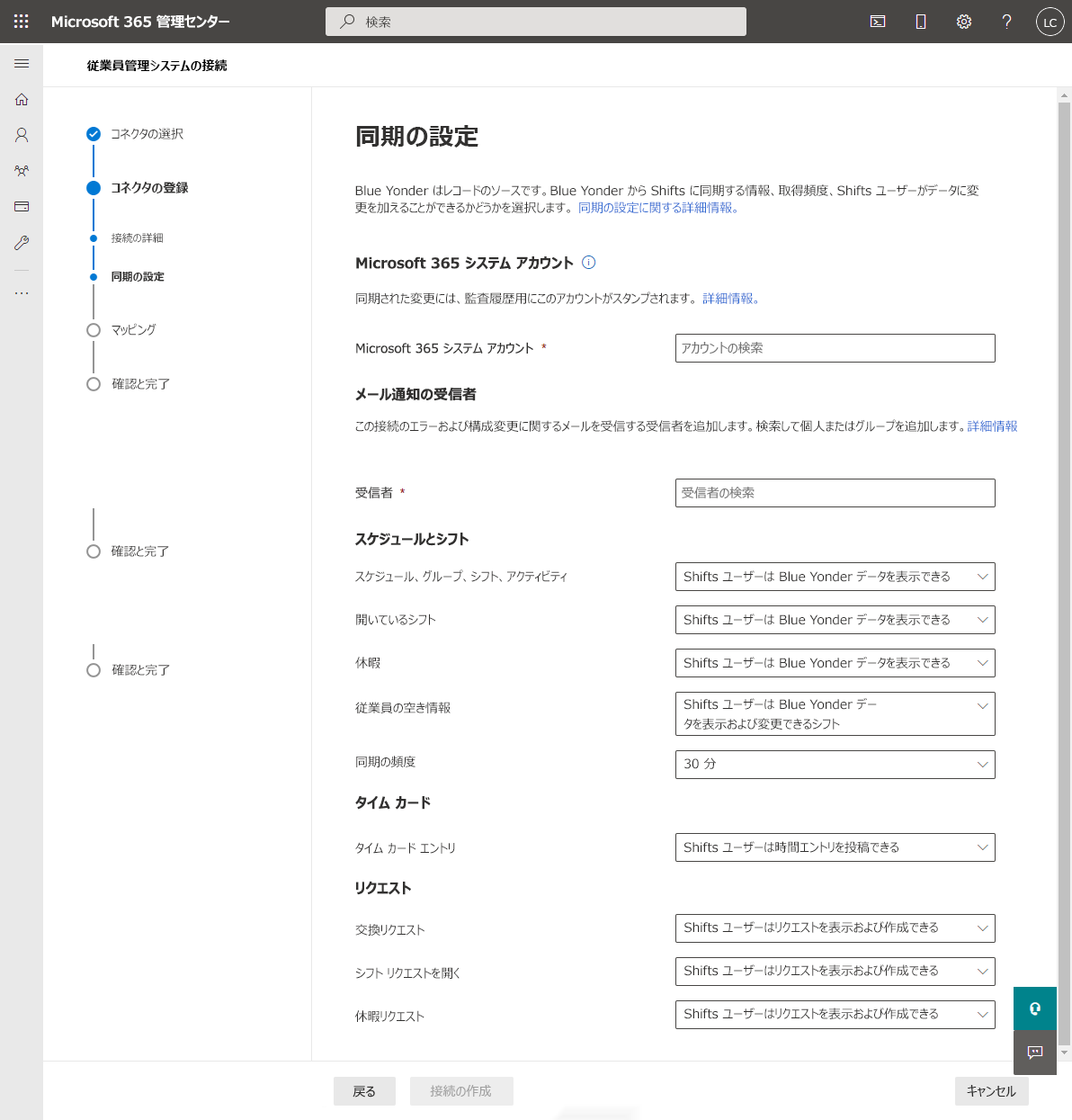Click info icon beside Microsoft 365 システム アカウント heading
Image resolution: width=1072 pixels, height=1120 pixels.
[x=589, y=263]
